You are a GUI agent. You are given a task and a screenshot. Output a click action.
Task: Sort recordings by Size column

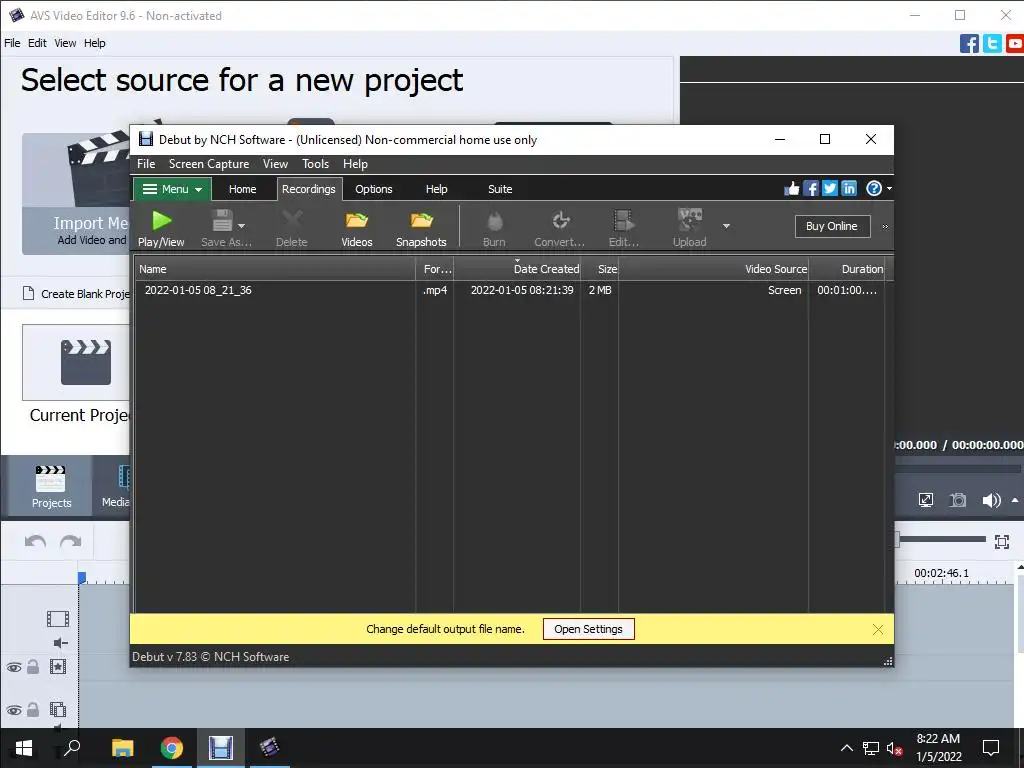pos(600,269)
